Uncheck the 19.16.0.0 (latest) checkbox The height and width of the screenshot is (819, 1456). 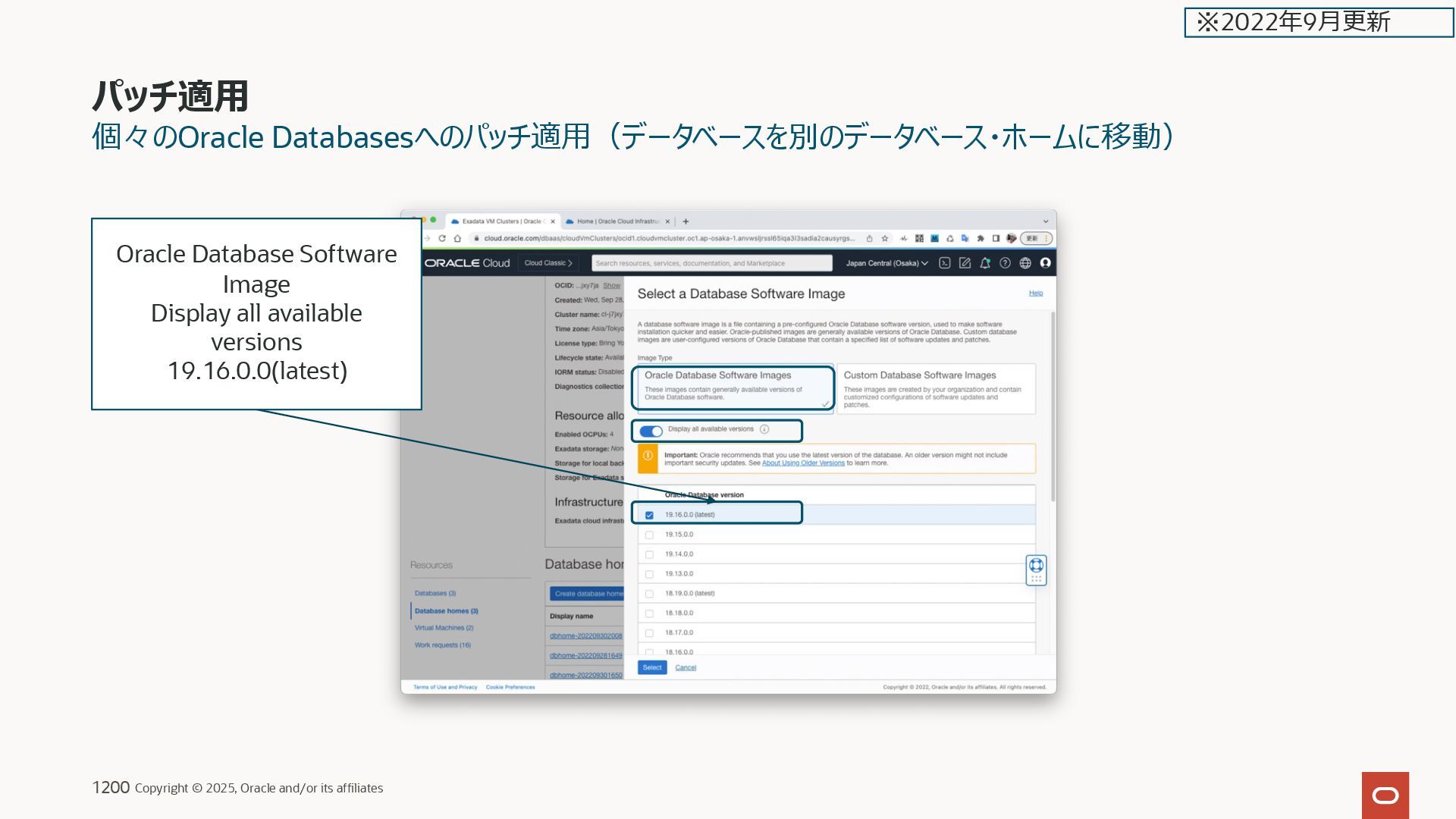pos(649,515)
